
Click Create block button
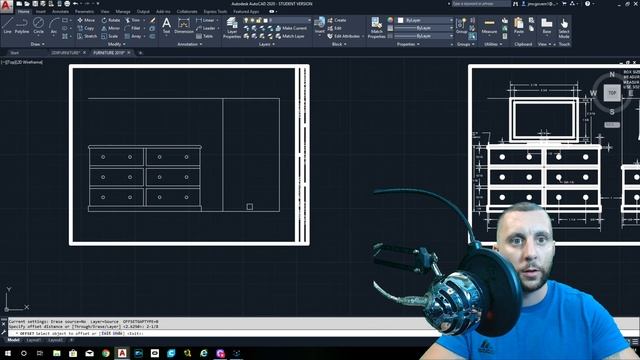(337, 20)
